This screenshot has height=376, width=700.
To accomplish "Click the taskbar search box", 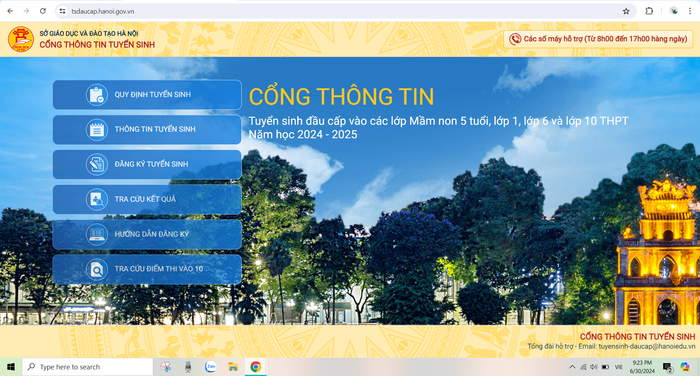I will (x=88, y=367).
